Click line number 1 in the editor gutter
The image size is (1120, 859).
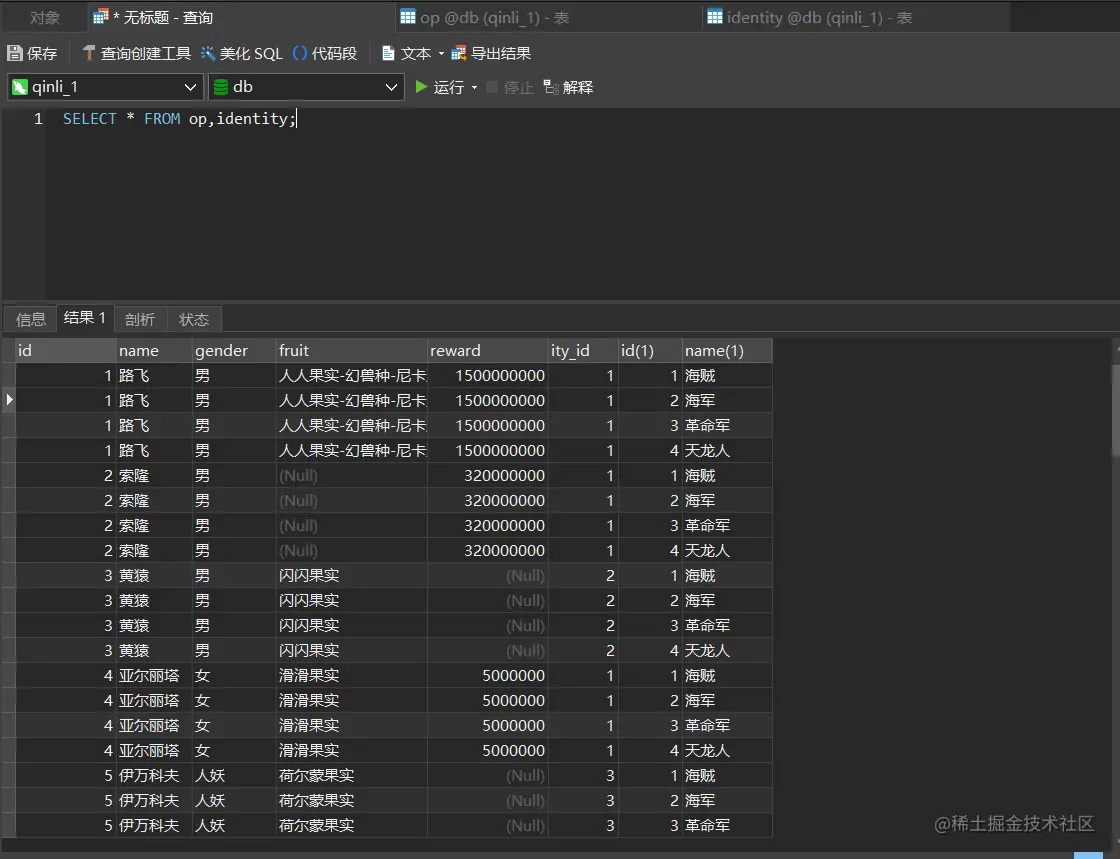38,119
